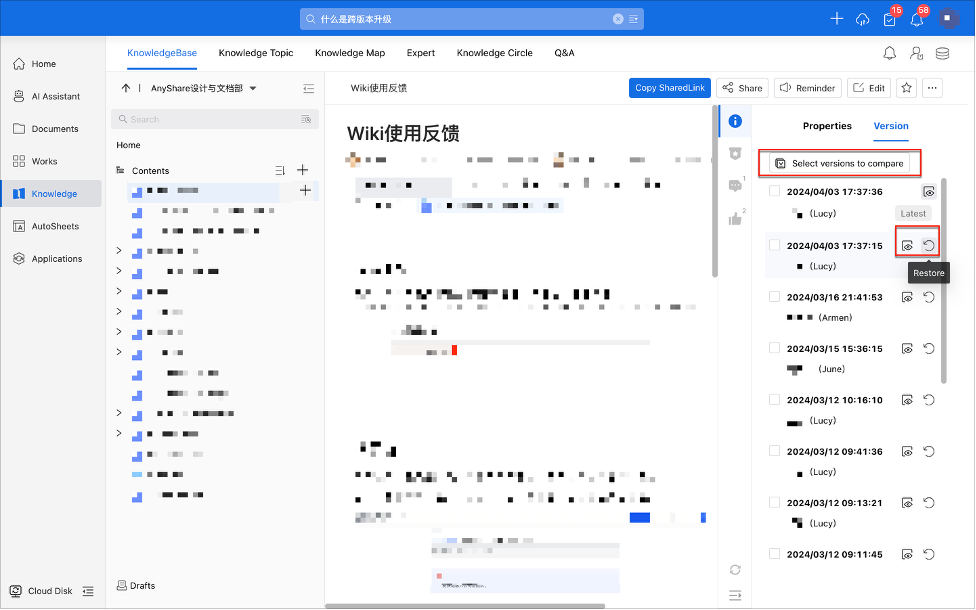
Task: Select the 2024/03/12 10:16:10 version checkbox
Action: 774,400
